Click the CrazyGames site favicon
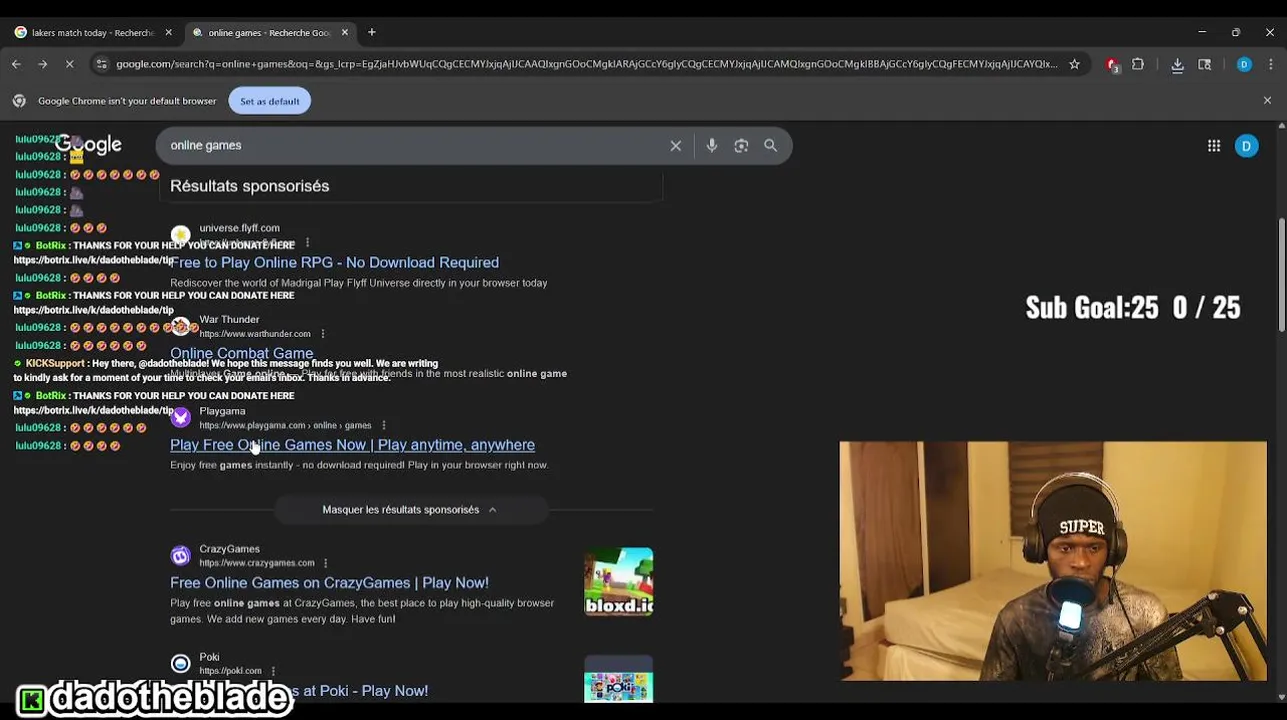The image size is (1287, 720). 180,556
